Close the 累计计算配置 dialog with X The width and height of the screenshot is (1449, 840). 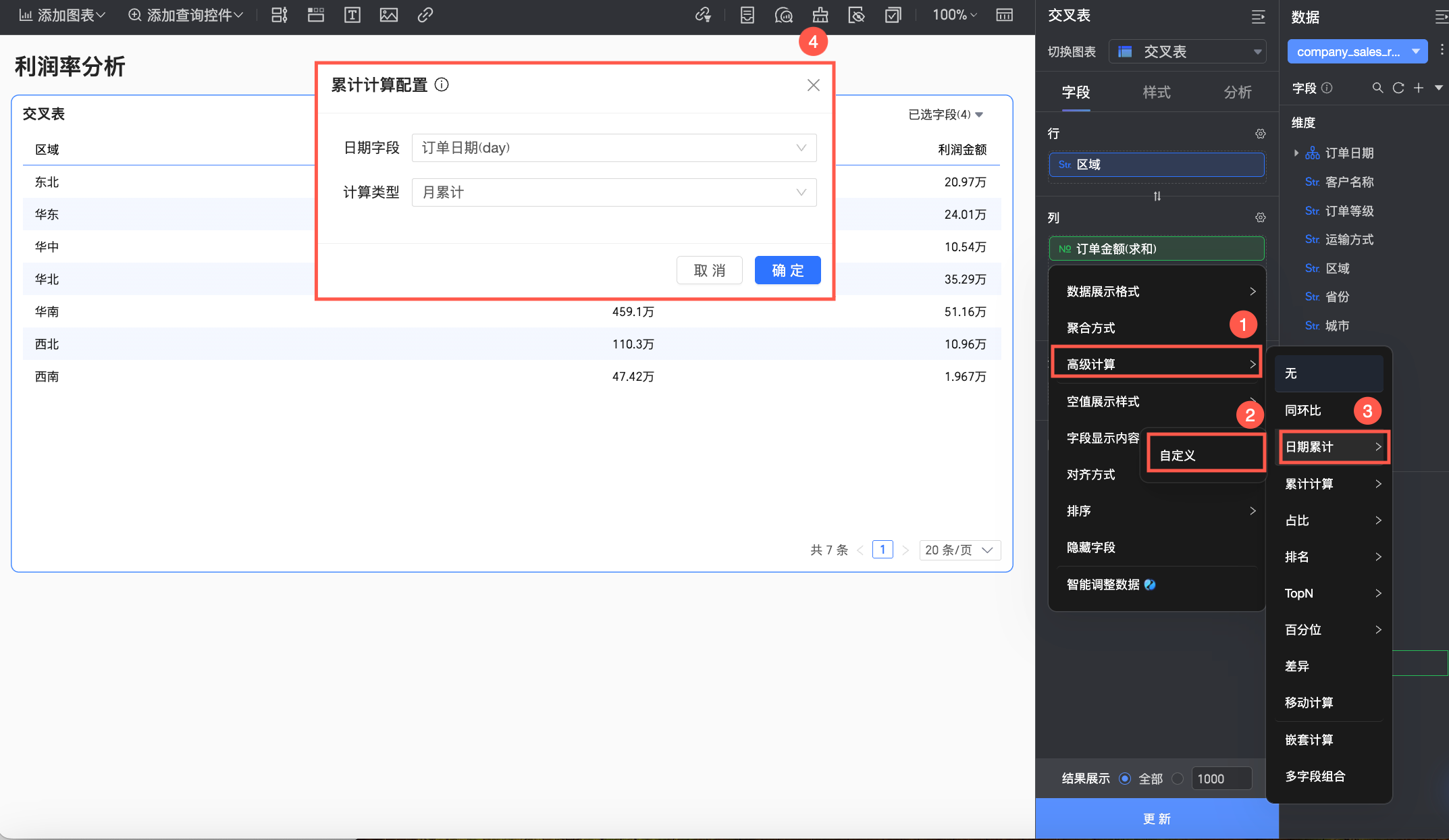[813, 85]
